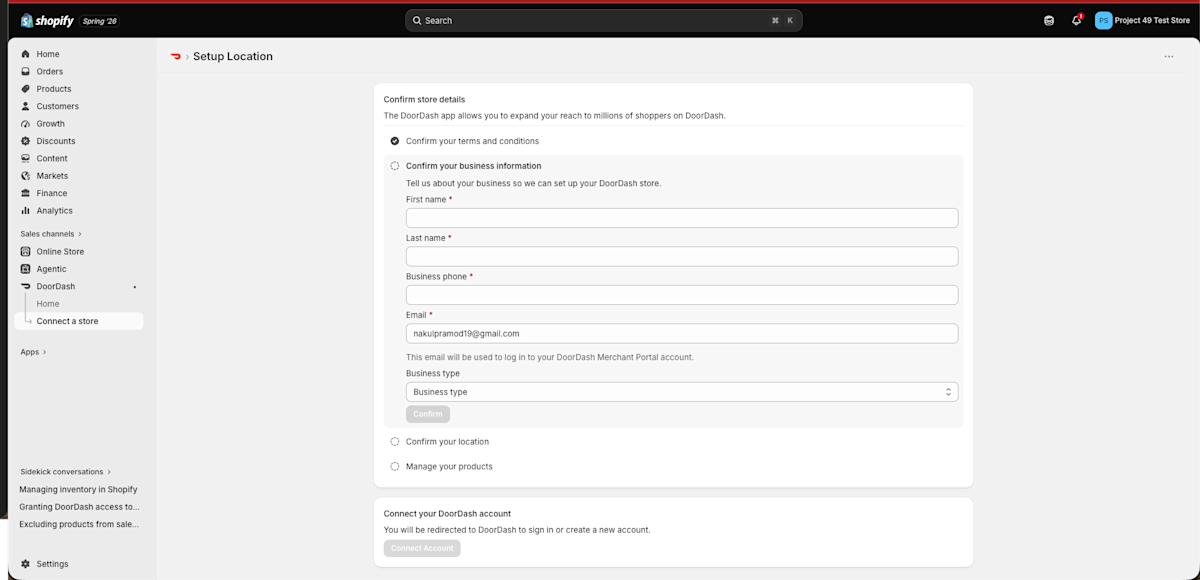1200x580 pixels.
Task: Select the Manage your products step circle
Action: [395, 466]
